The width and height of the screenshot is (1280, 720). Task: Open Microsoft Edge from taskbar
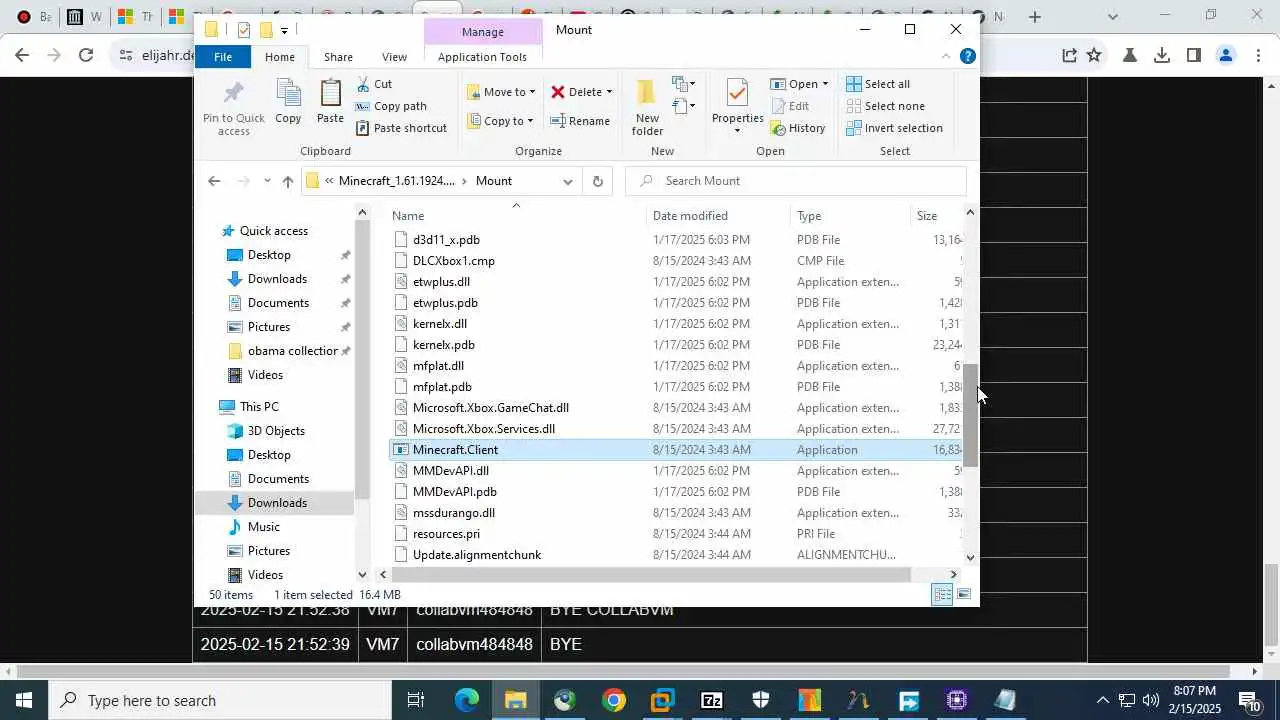pyautogui.click(x=467, y=700)
